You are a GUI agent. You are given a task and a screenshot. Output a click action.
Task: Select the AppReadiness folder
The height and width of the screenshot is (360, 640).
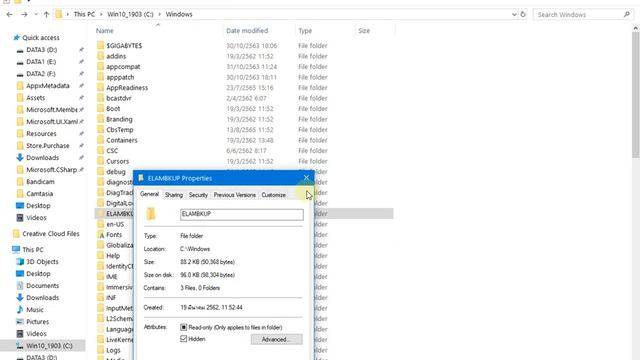point(127,88)
